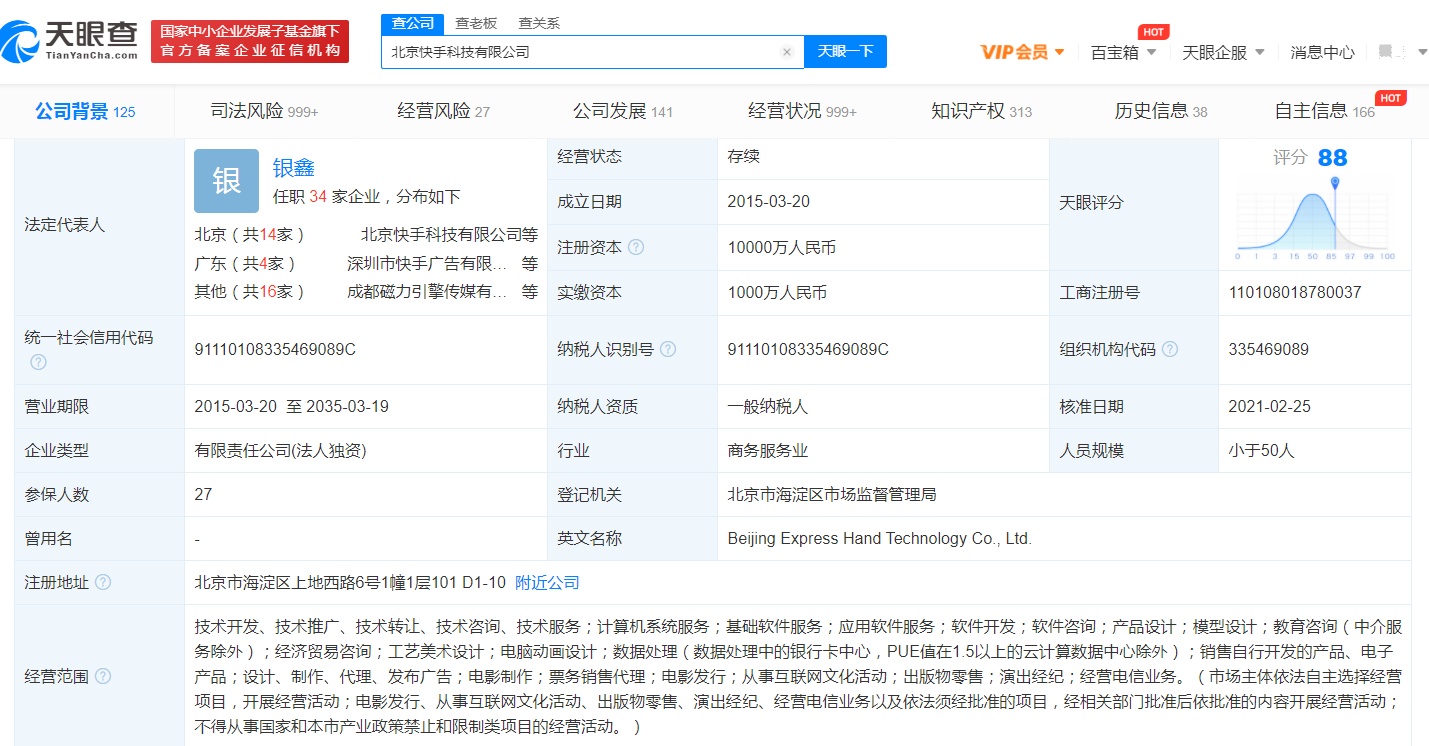Click the 银 avatar of the legal representative

pos(226,181)
